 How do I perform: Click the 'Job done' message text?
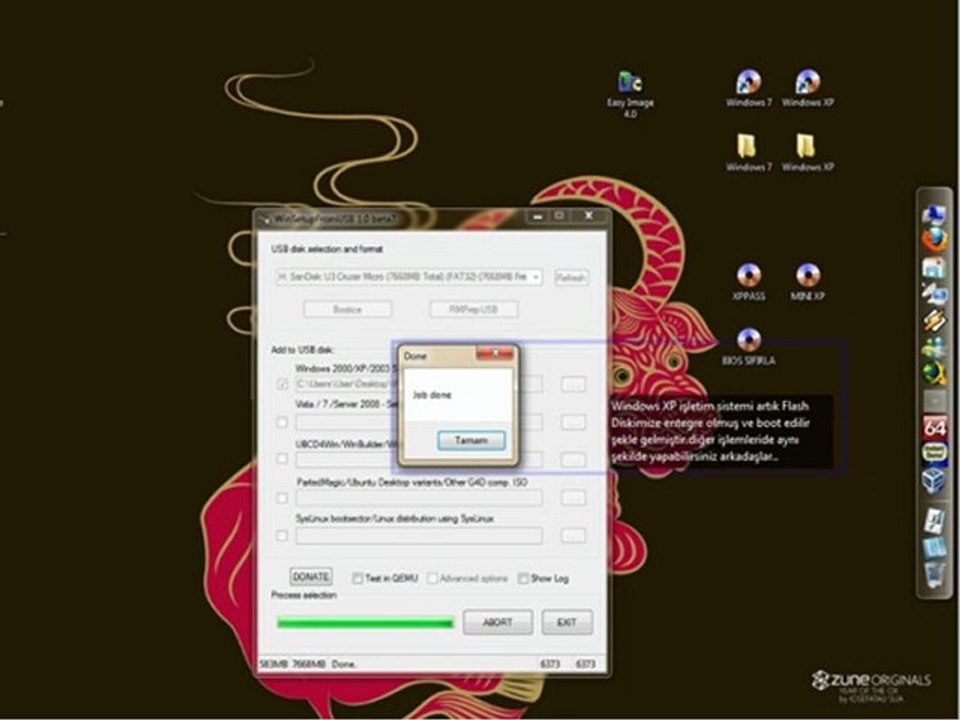pos(432,395)
